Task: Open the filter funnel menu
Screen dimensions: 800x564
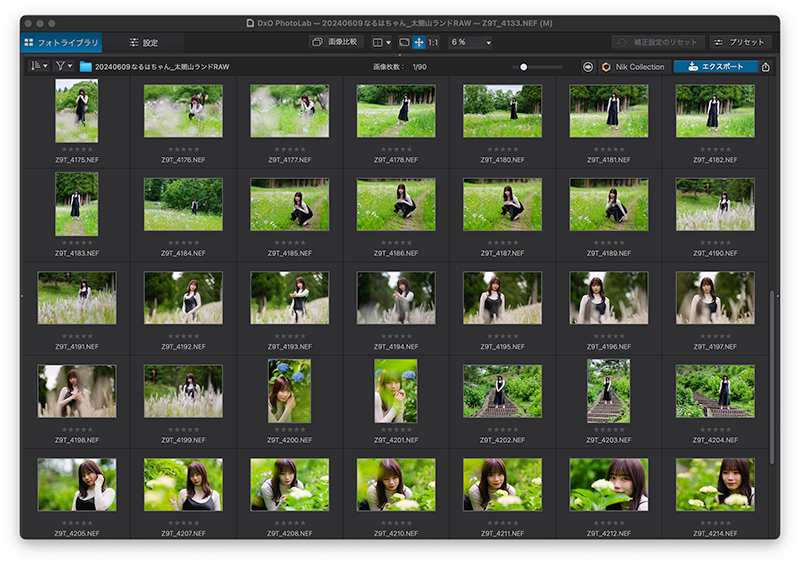Action: coord(64,66)
